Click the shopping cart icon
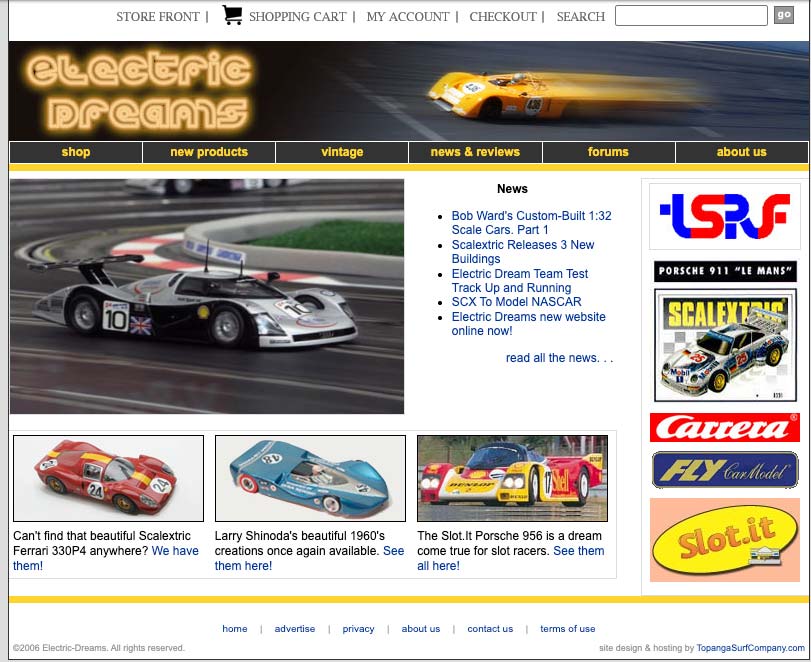This screenshot has width=811, height=662. point(232,15)
